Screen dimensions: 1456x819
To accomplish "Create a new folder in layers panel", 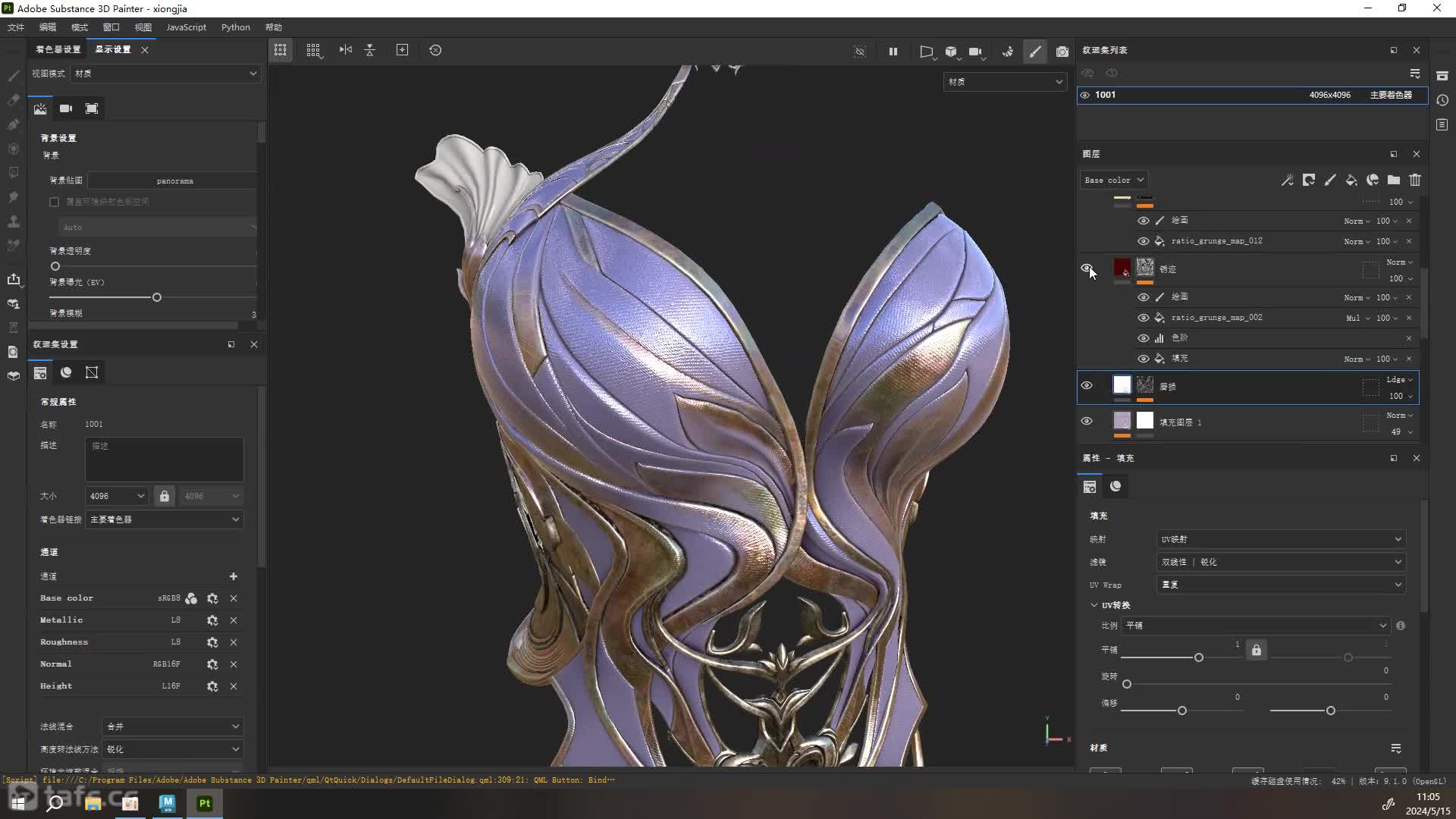I will point(1394,180).
